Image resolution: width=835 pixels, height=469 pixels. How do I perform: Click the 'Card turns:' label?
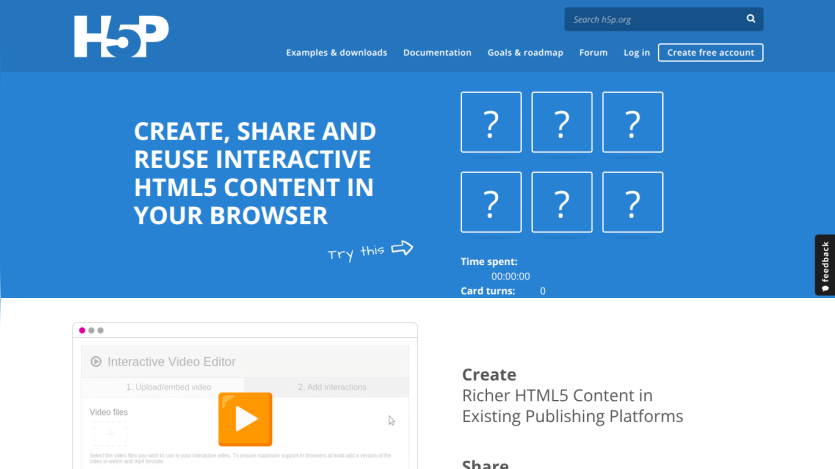pos(488,291)
